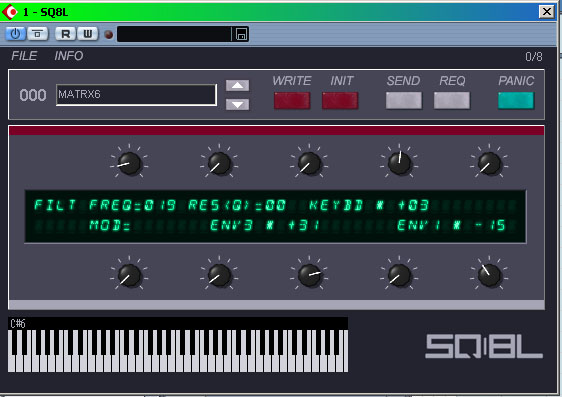Open the preset save icon
This screenshot has height=397, width=562.
point(241,34)
